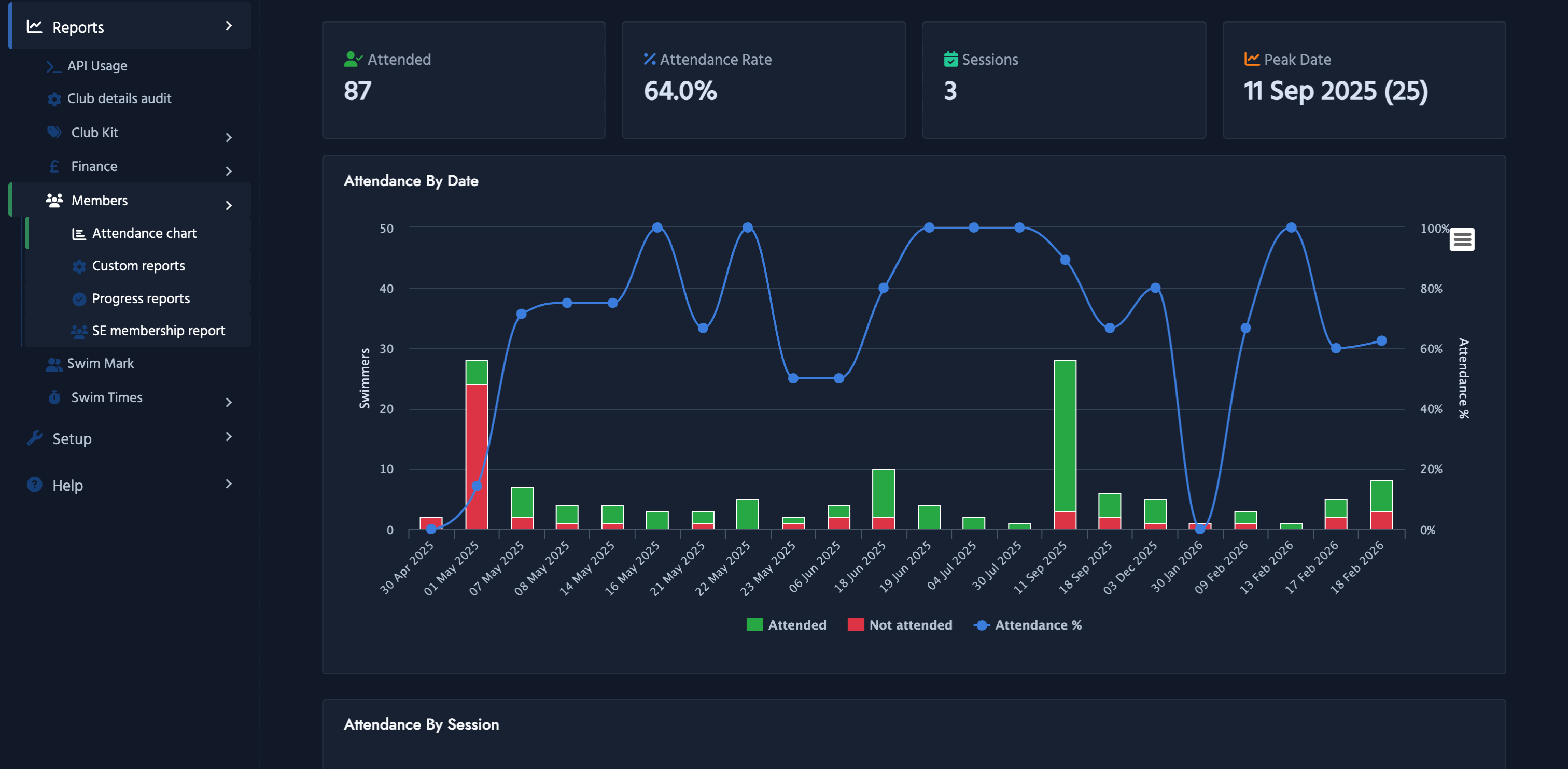Click the Swim Times menu label
This screenshot has height=769, width=1568.
[x=106, y=397]
